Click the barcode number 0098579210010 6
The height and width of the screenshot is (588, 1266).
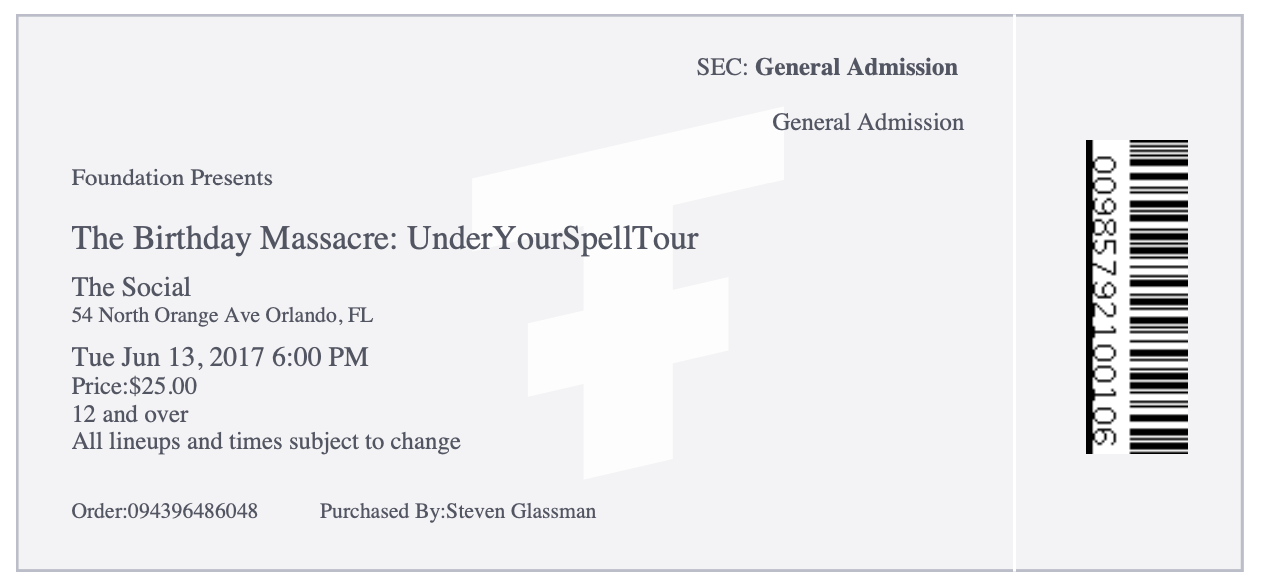coord(1103,297)
